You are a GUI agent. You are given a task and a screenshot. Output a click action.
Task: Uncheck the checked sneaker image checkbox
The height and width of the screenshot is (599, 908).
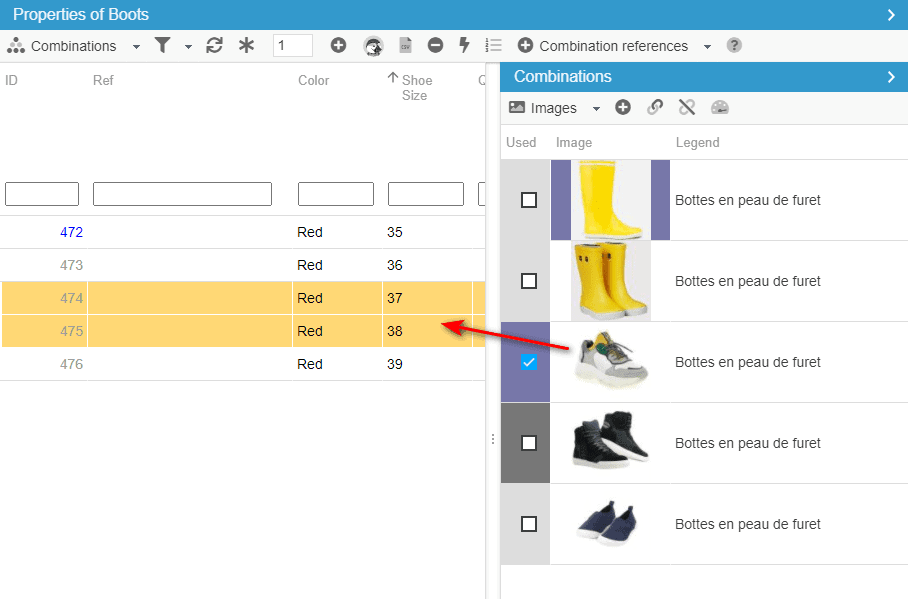529,362
